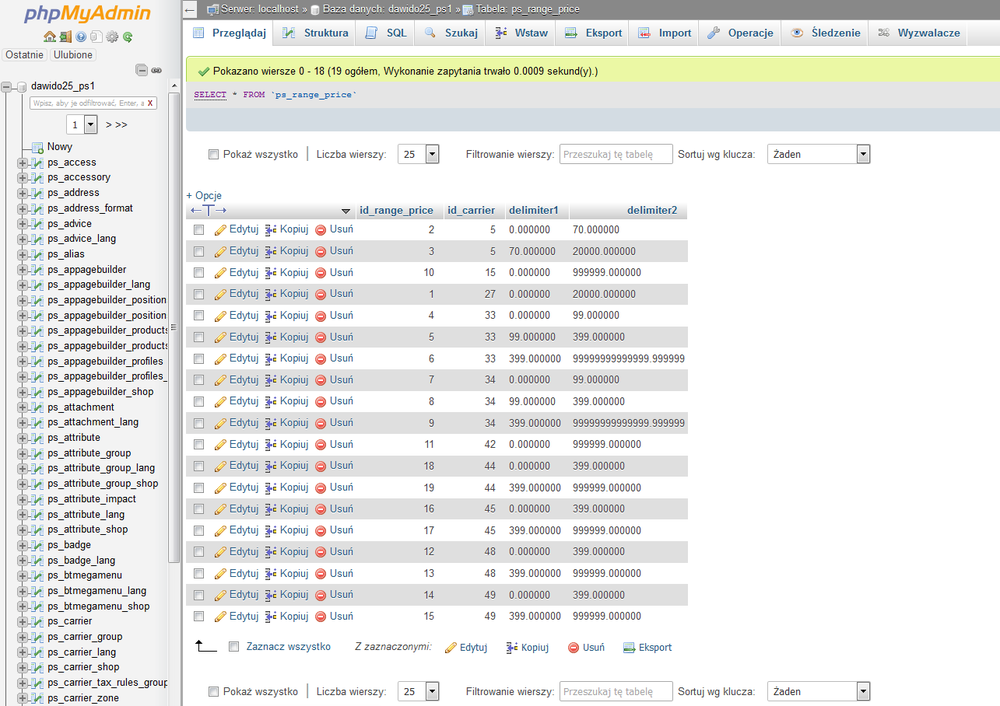The image size is (1000, 706).
Task: Click the bottom pencil Edytuj icon with selected
Action: (450, 647)
